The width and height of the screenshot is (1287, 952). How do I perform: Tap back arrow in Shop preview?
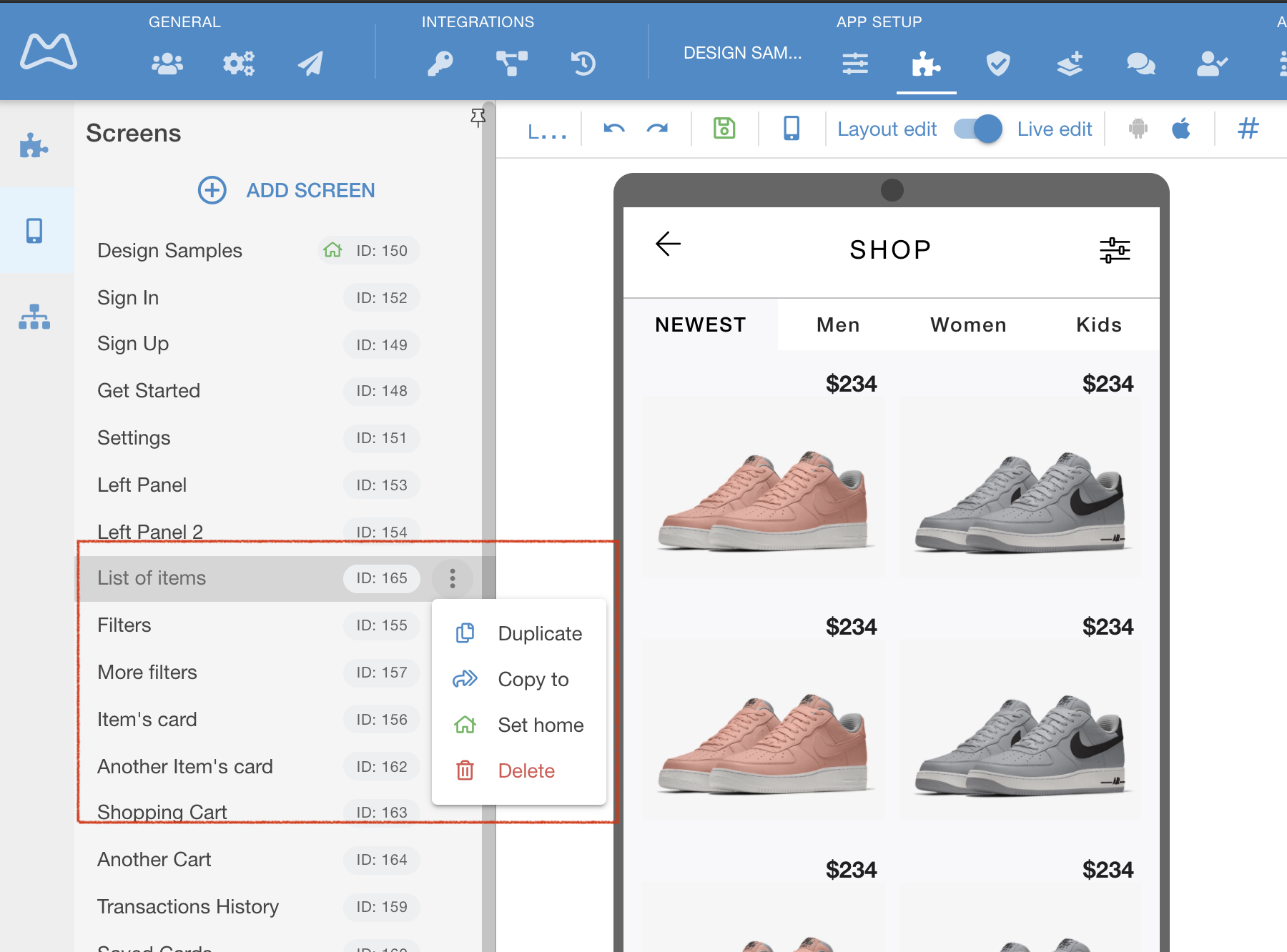[x=668, y=244]
